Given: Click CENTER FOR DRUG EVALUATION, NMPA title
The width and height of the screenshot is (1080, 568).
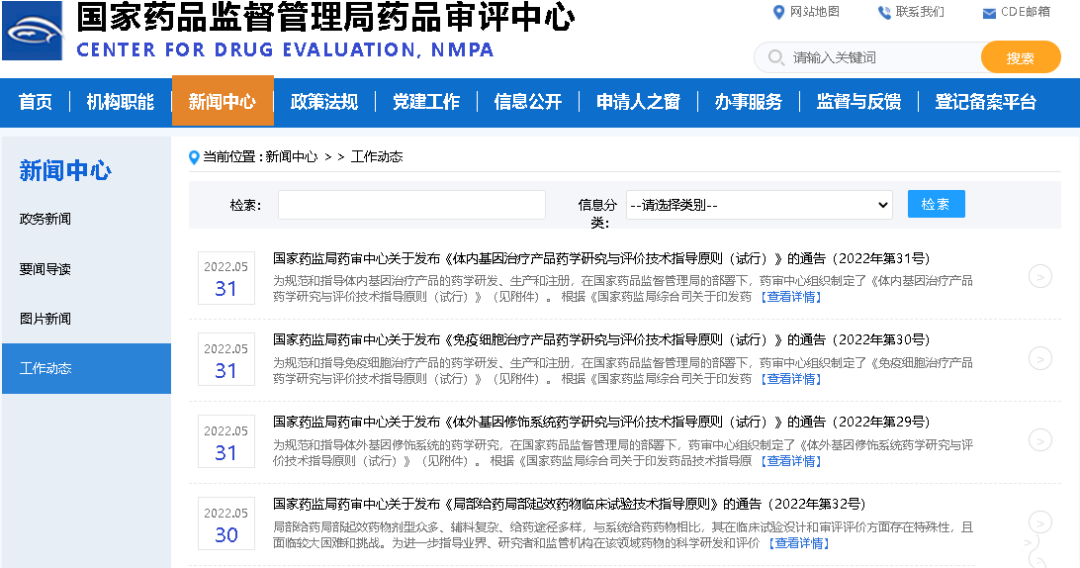Looking at the screenshot, I should pos(285,50).
